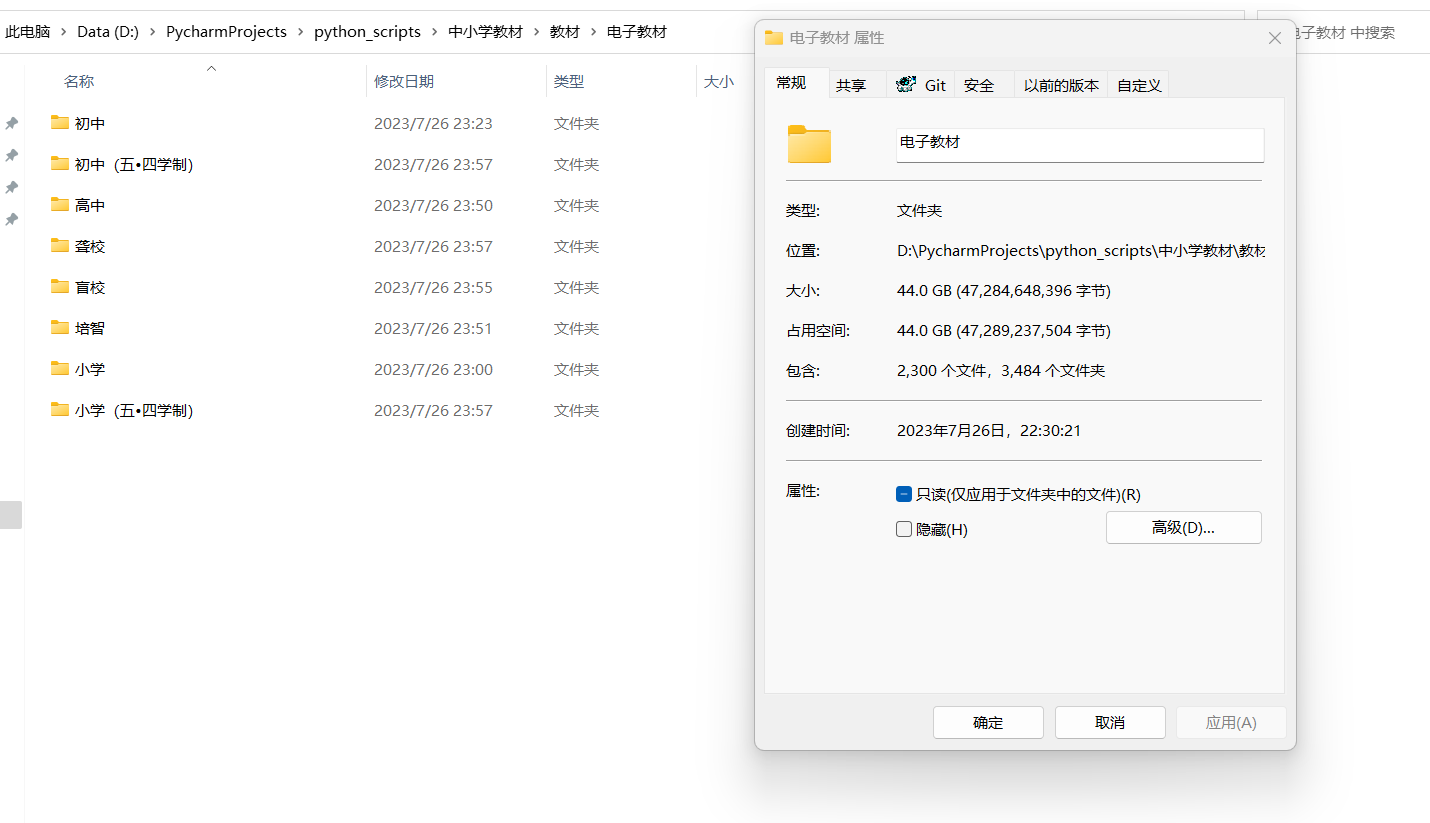Sort by 修改日期 column header
1430x823 pixels.
pos(404,82)
